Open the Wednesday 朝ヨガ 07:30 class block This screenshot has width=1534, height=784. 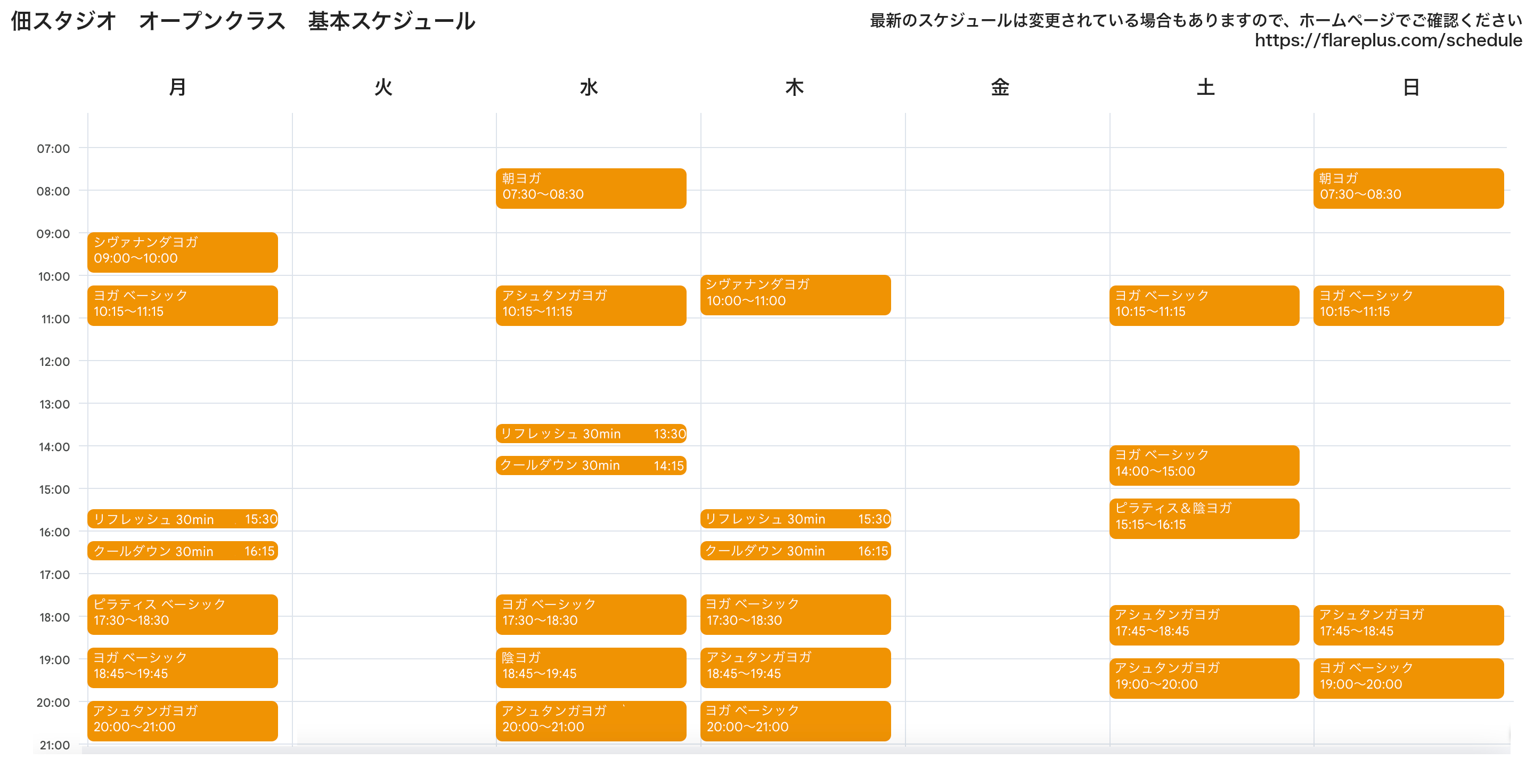click(x=591, y=188)
